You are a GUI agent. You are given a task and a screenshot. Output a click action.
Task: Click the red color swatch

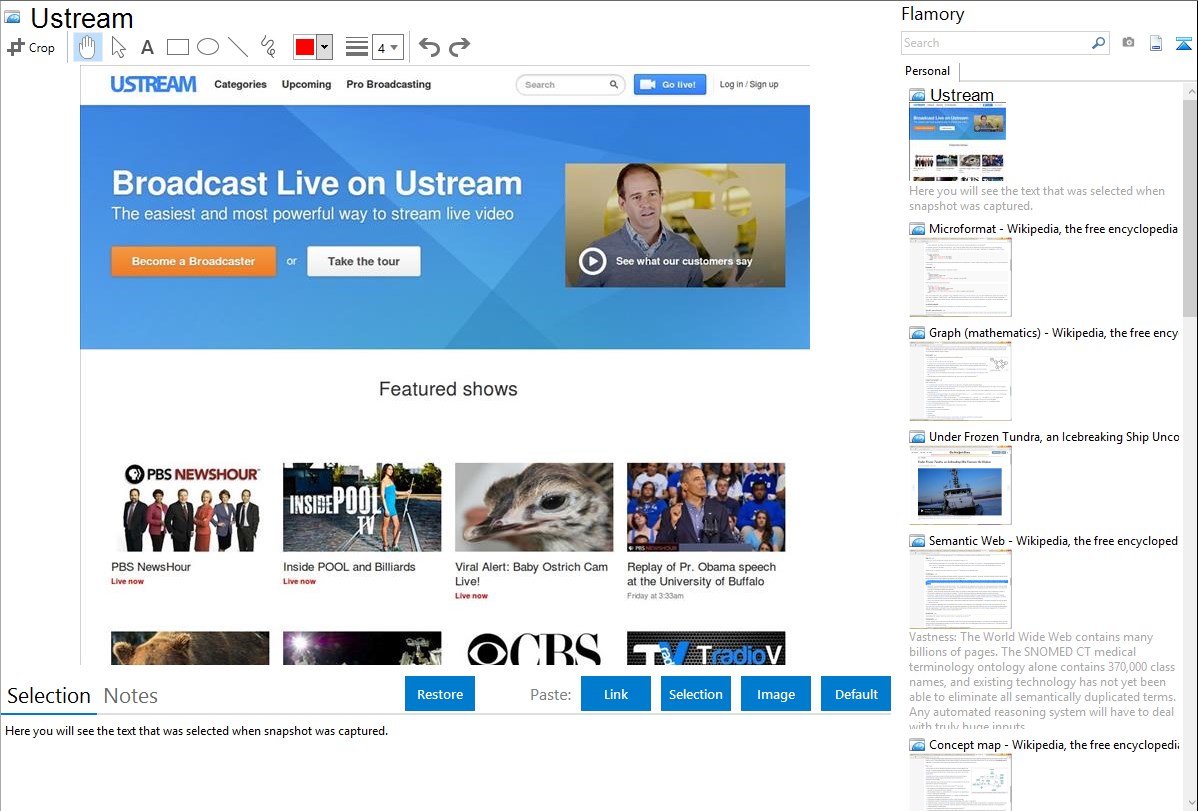click(x=304, y=47)
